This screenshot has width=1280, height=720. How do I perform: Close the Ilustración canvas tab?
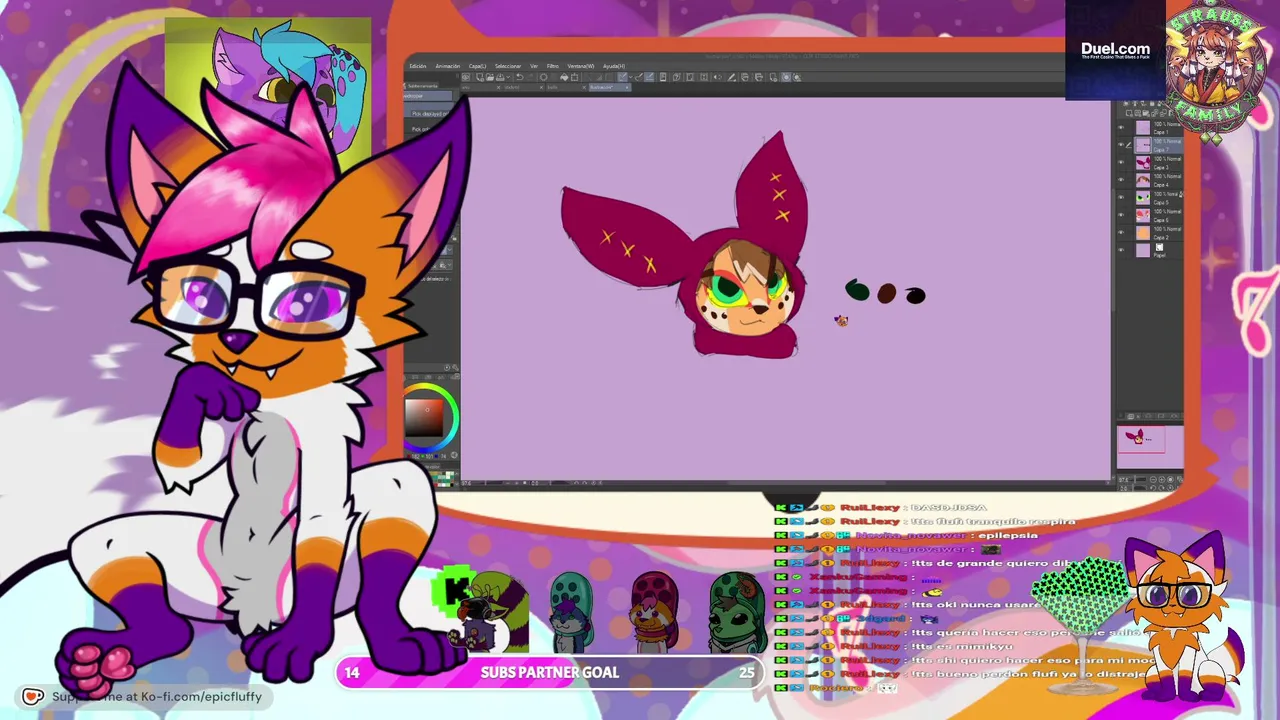[x=627, y=87]
